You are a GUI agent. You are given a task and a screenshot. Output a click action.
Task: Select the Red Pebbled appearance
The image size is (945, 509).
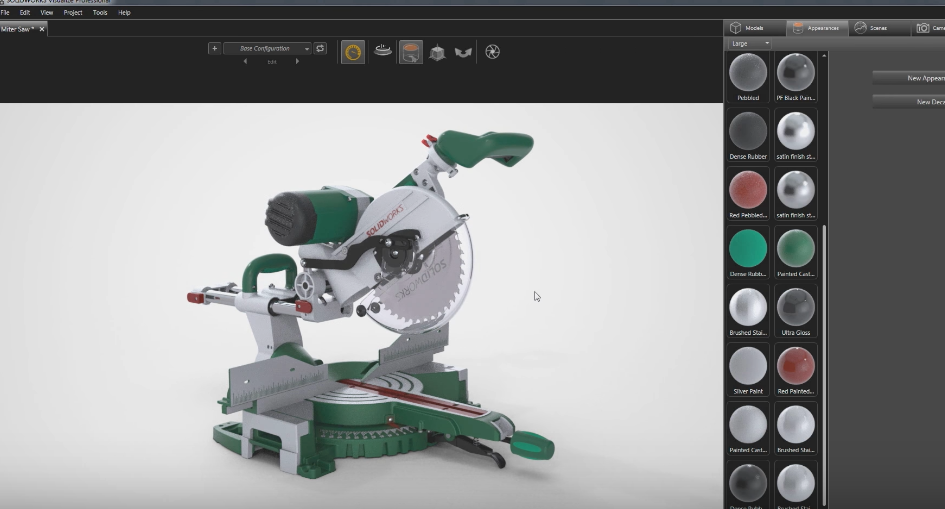tap(748, 194)
